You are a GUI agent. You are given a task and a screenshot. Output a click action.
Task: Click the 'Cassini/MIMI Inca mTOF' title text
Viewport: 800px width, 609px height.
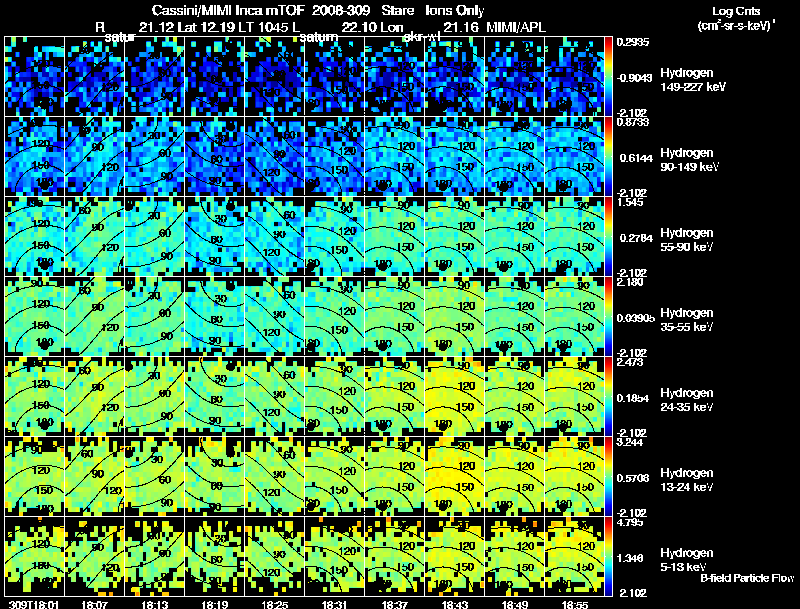tap(228, 10)
